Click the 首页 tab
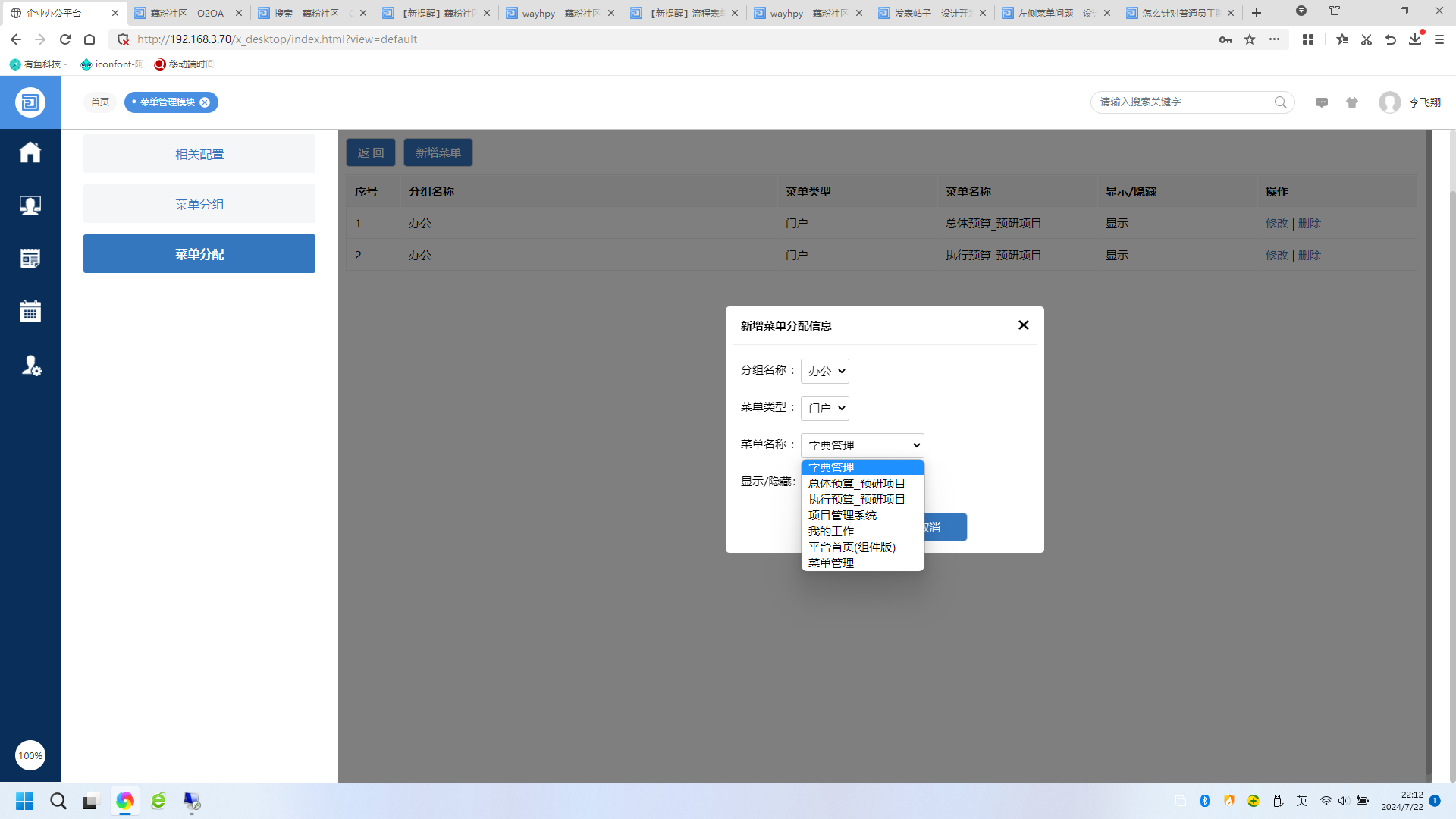1456x819 pixels. point(100,102)
